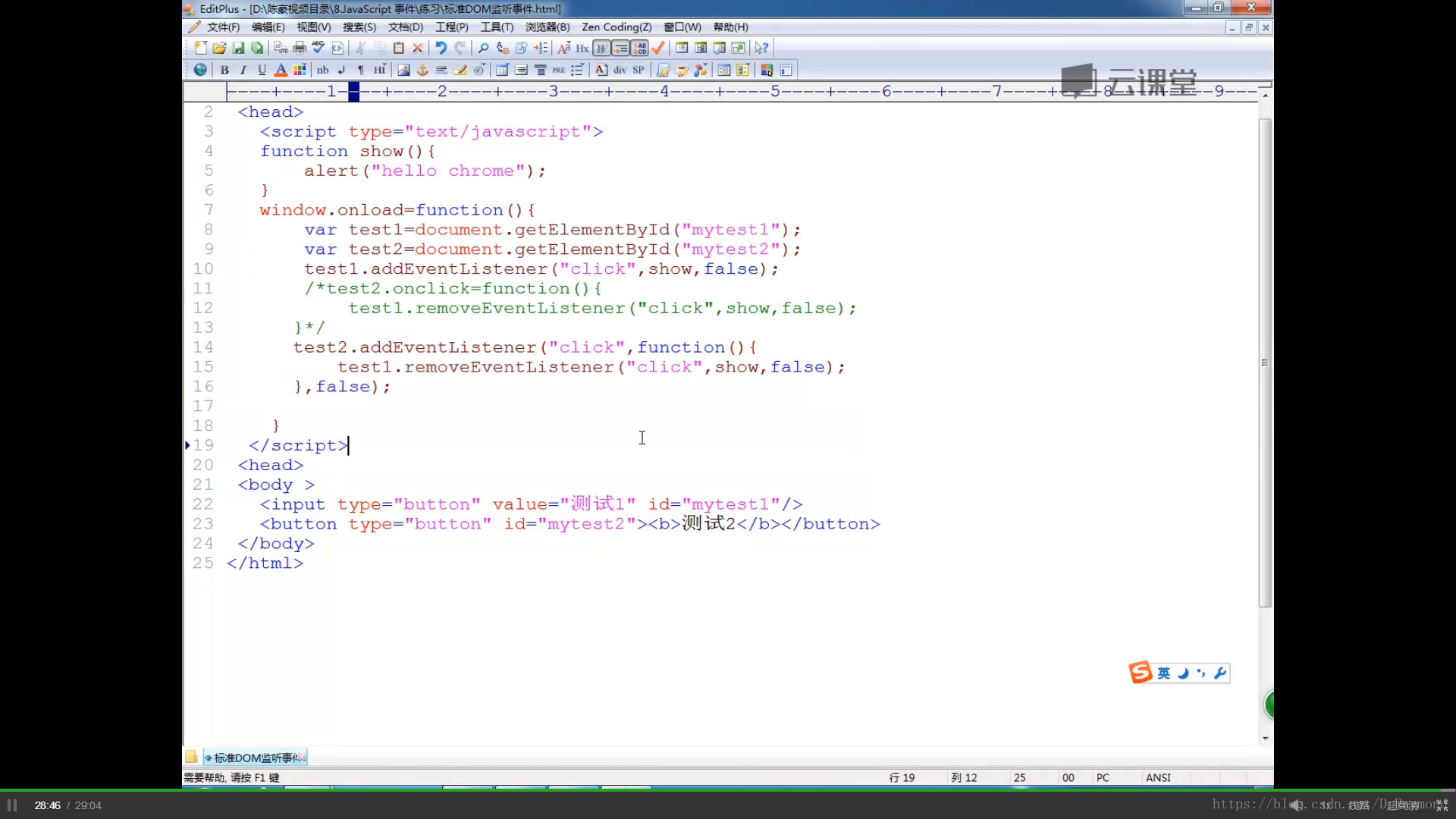Open the 帮助(H) menu
The width and height of the screenshot is (1456, 819).
pyautogui.click(x=730, y=27)
